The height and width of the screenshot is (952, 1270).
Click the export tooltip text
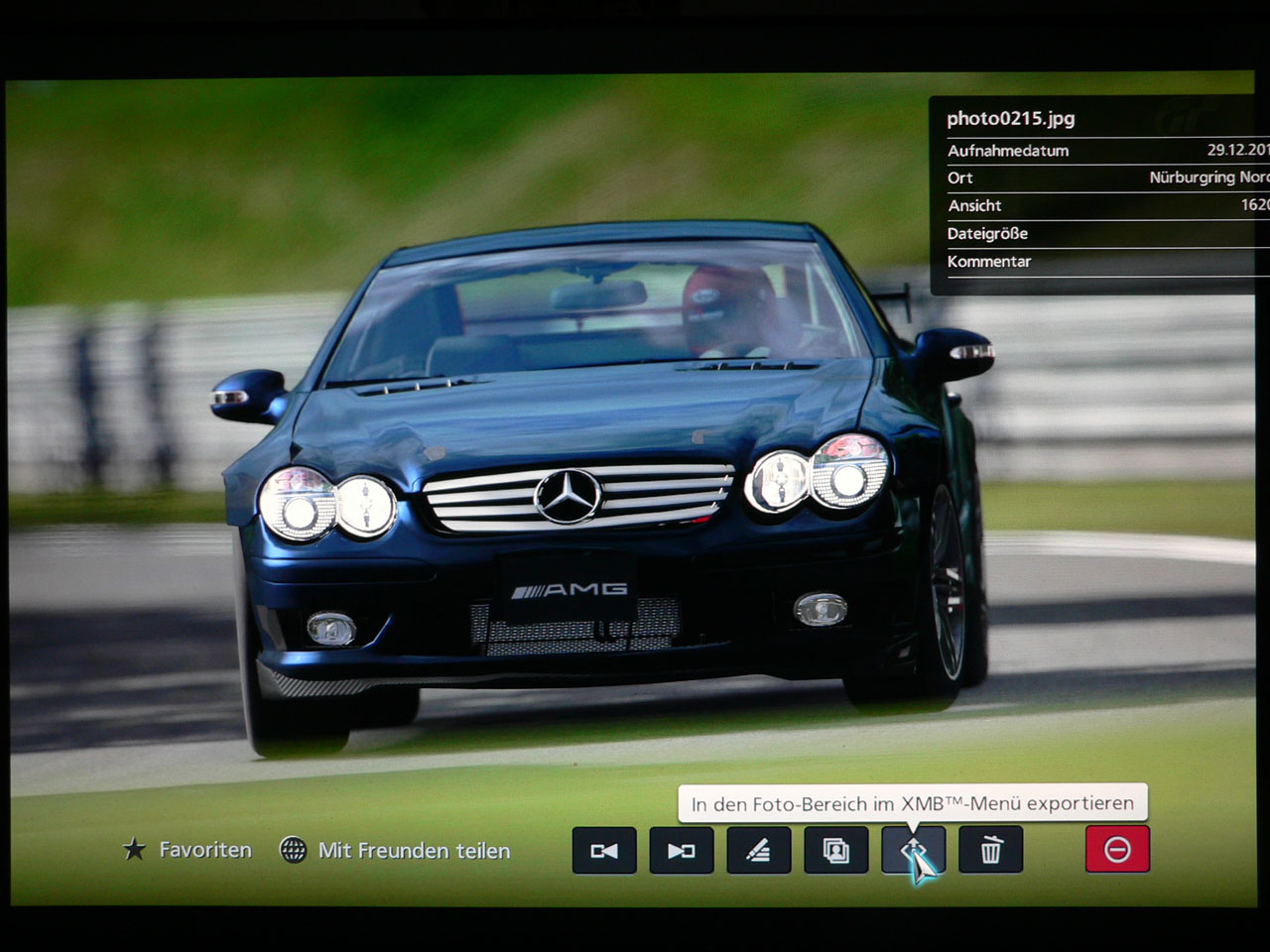coord(913,803)
